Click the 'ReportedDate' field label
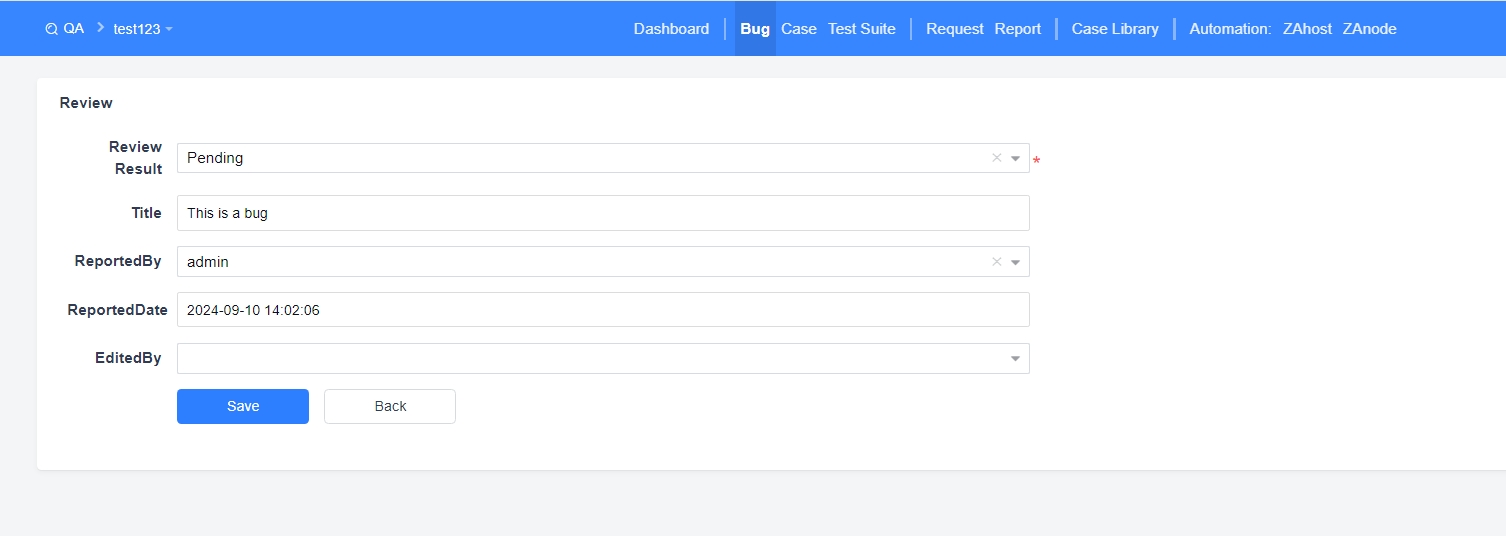This screenshot has width=1506, height=536. click(x=117, y=310)
